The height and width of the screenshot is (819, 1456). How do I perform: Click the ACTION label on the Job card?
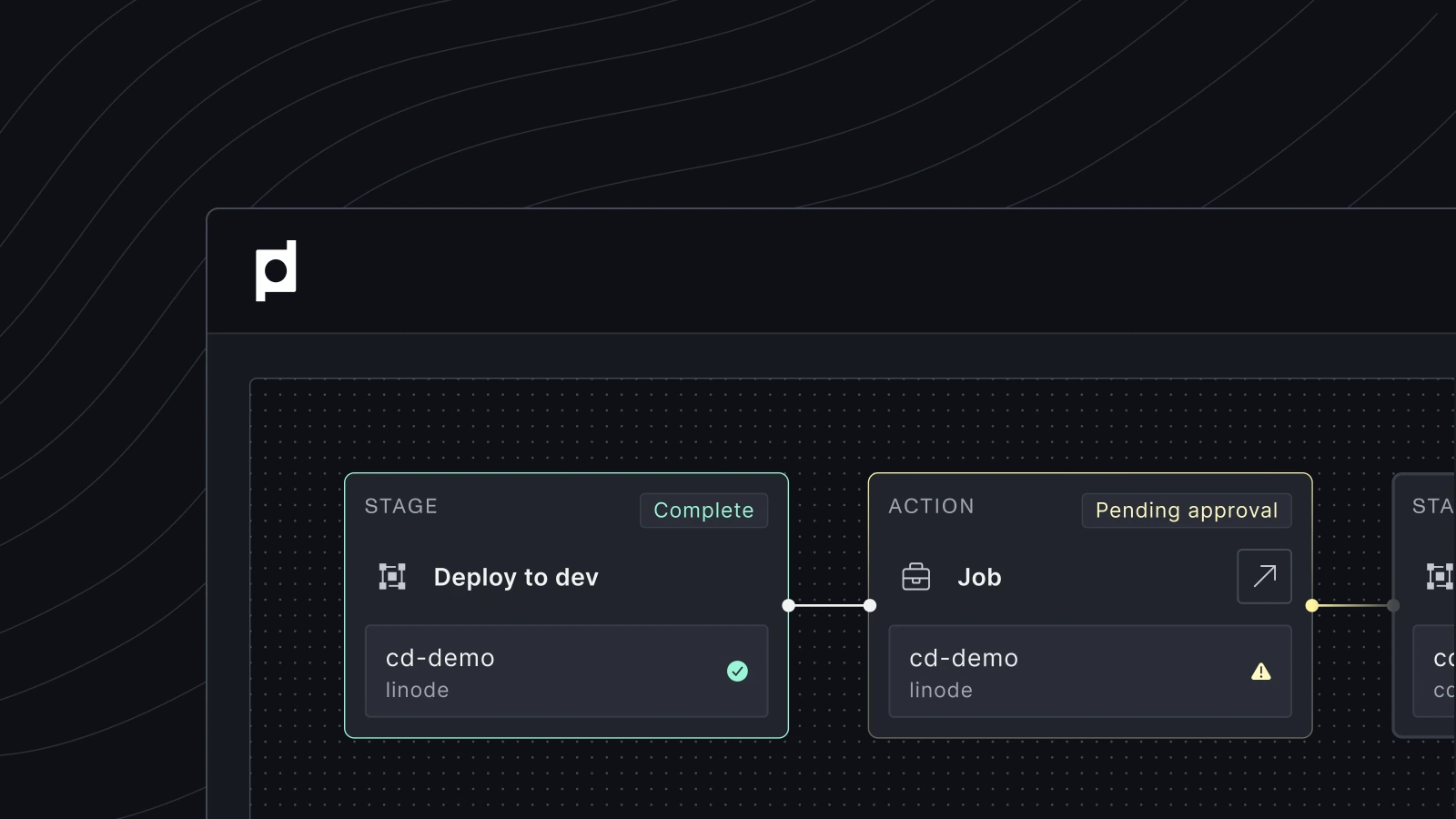931,506
